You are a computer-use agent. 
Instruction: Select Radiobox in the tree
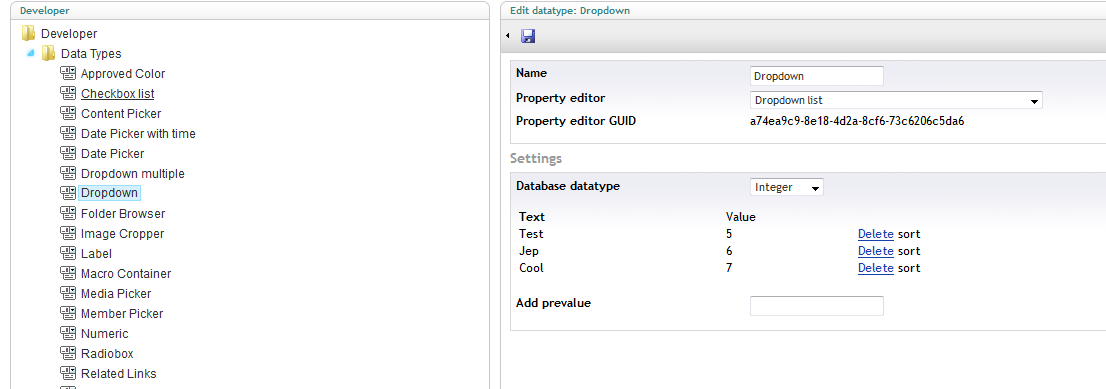pos(107,354)
